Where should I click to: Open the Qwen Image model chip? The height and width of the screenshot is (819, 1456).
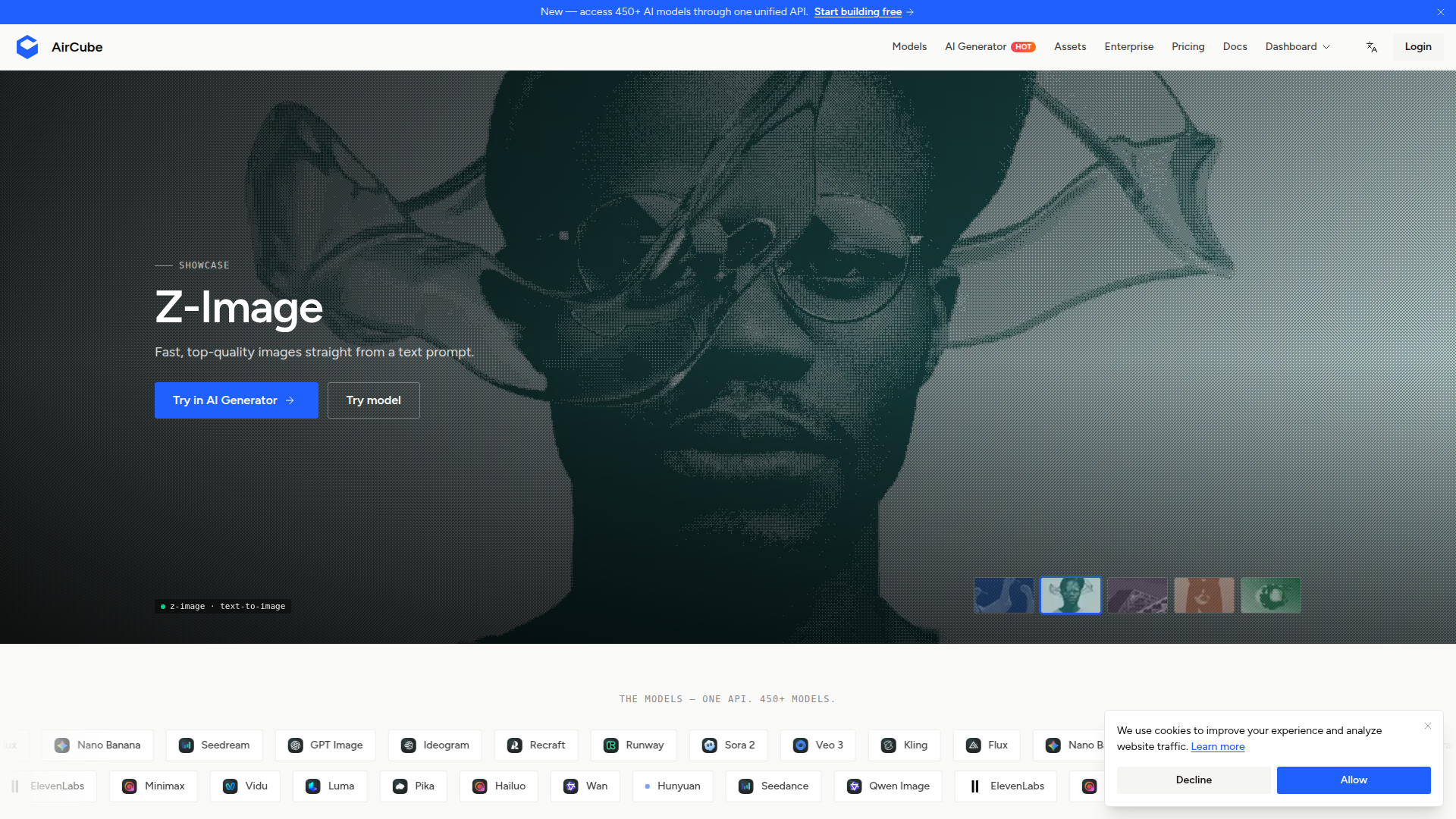tap(888, 786)
